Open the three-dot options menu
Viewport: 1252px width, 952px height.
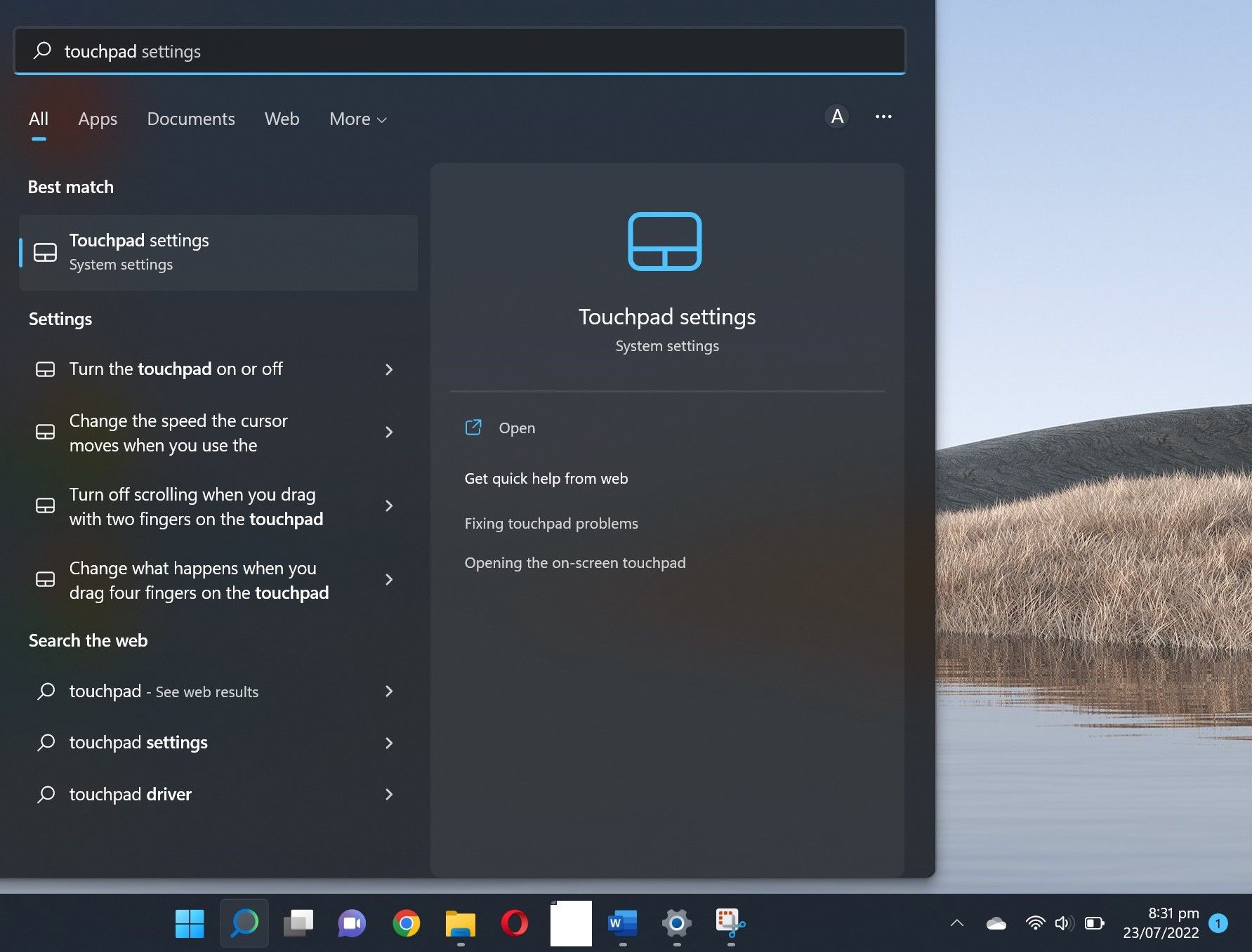point(883,117)
